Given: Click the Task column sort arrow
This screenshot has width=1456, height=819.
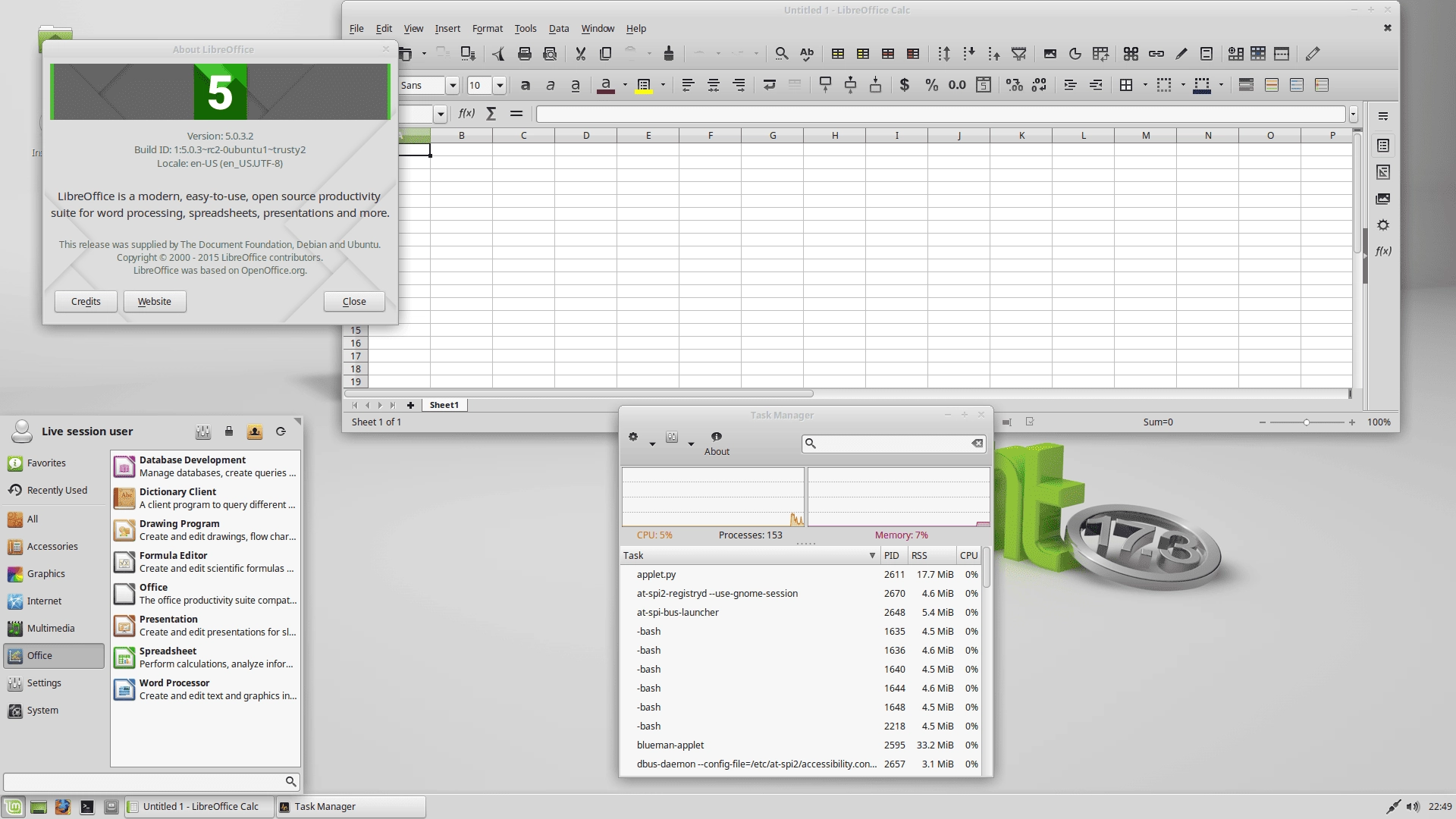Looking at the screenshot, I should tap(872, 556).
